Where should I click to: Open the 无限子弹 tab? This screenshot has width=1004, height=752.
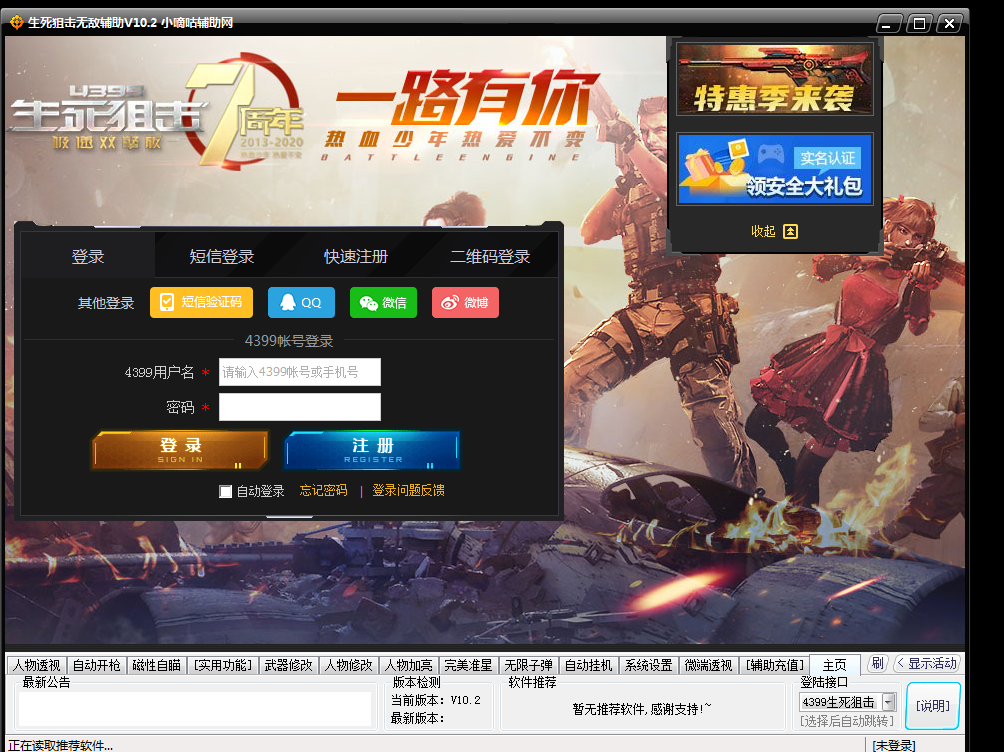528,666
